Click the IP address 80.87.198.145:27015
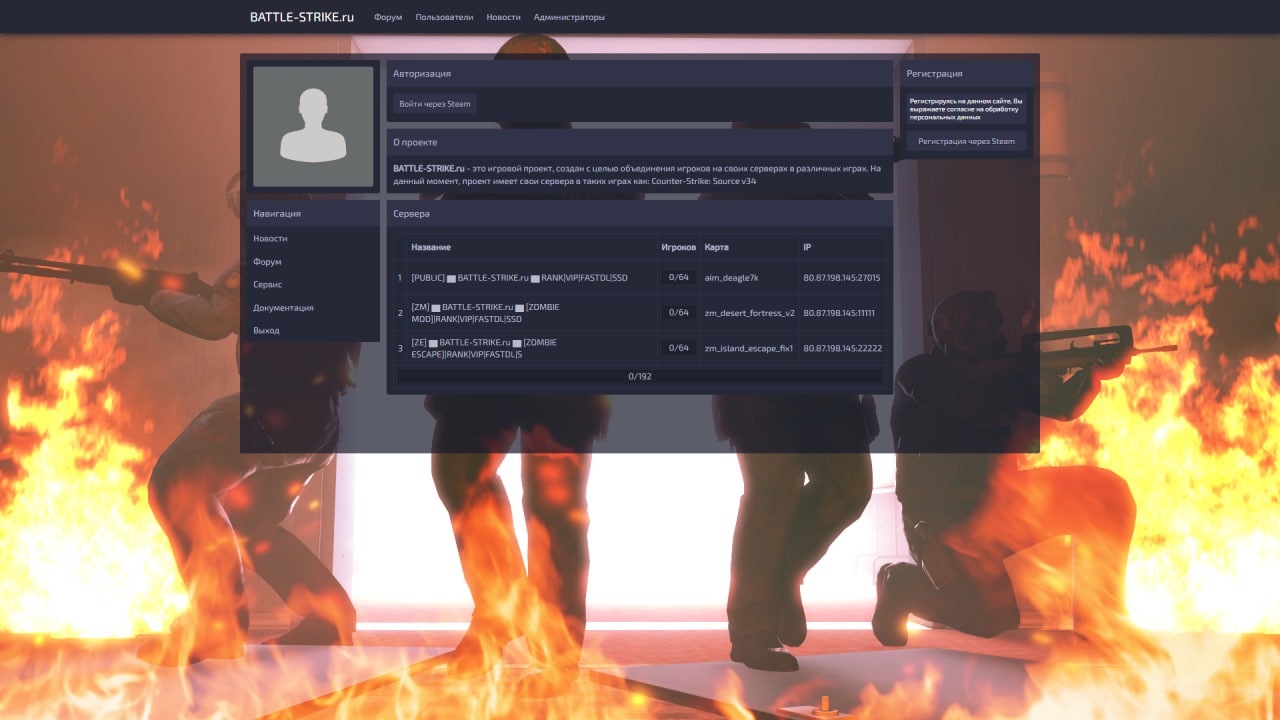This screenshot has width=1280, height=720. 841,278
